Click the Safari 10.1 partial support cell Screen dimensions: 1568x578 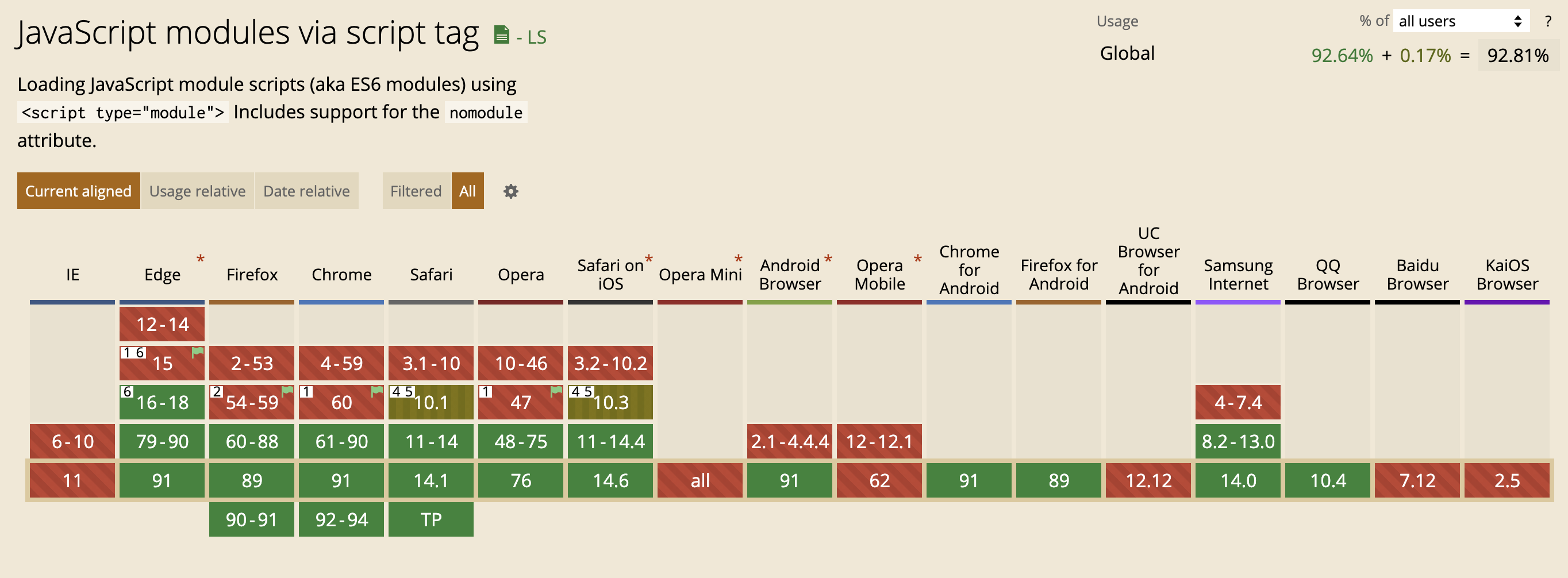(x=431, y=402)
